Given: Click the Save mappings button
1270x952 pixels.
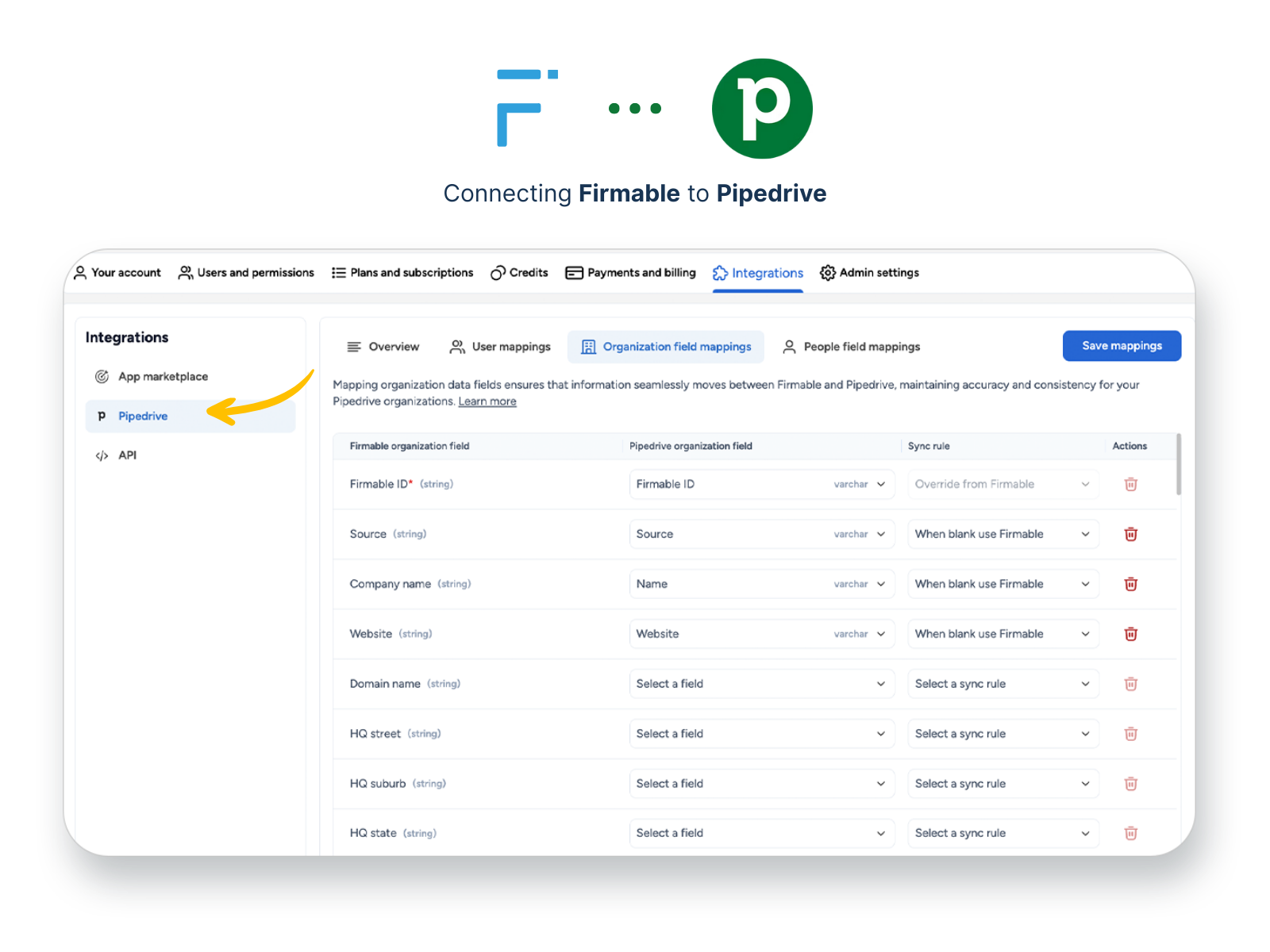Looking at the screenshot, I should click(1122, 346).
